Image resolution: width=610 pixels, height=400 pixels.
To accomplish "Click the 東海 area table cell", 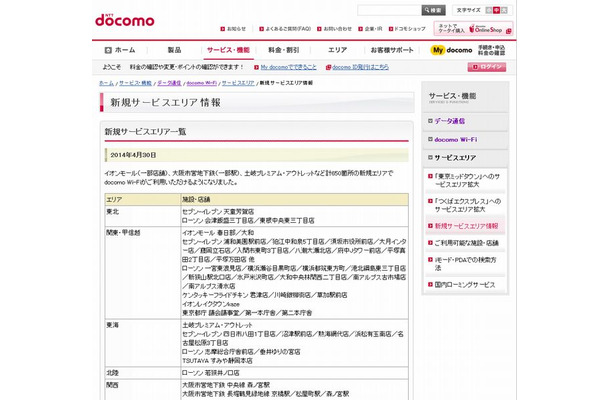I will pyautogui.click(x=143, y=342).
